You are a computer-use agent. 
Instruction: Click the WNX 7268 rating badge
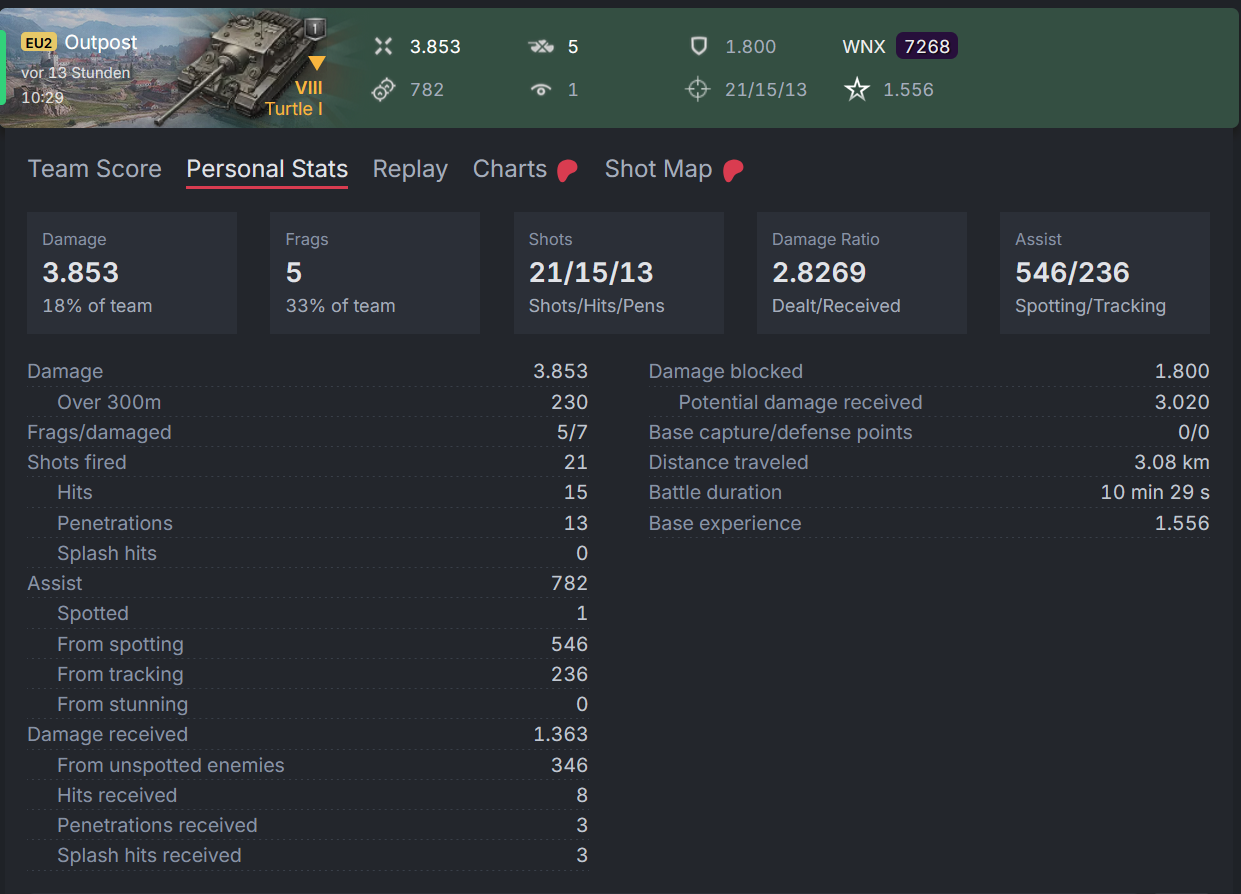click(x=927, y=46)
